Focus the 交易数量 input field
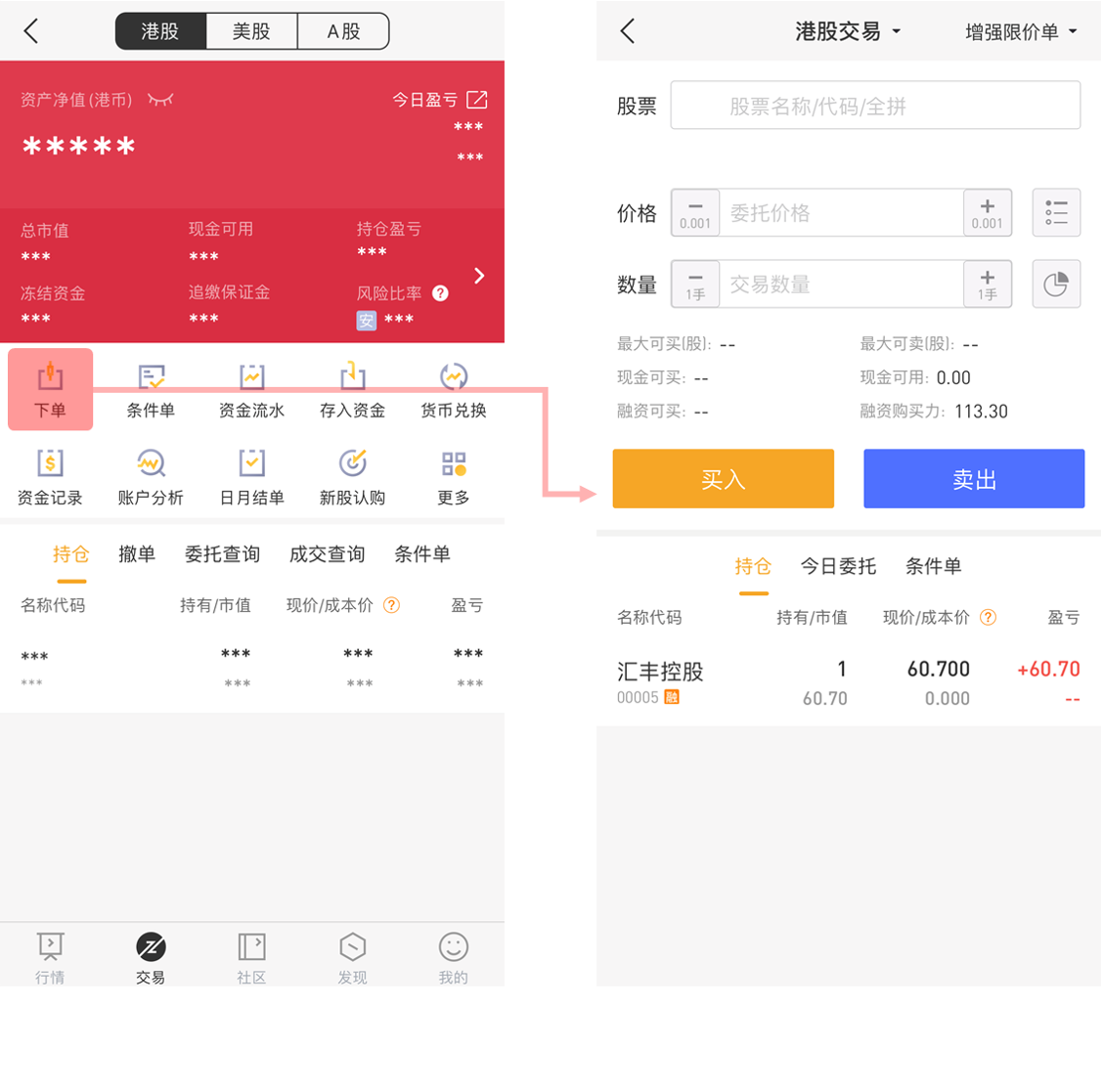1103x1092 pixels. [841, 284]
